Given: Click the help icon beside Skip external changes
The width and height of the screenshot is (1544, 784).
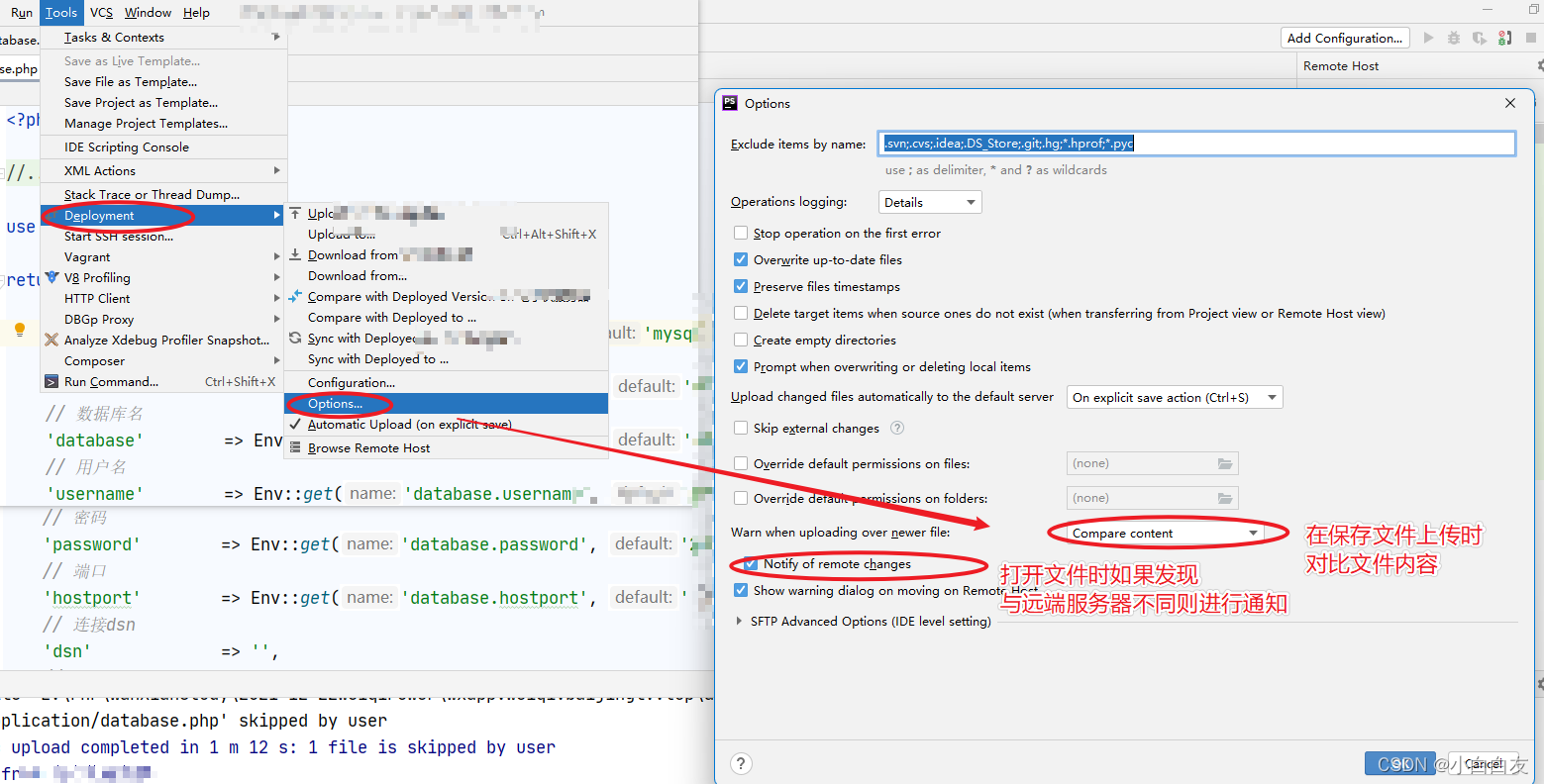Looking at the screenshot, I should (x=896, y=428).
